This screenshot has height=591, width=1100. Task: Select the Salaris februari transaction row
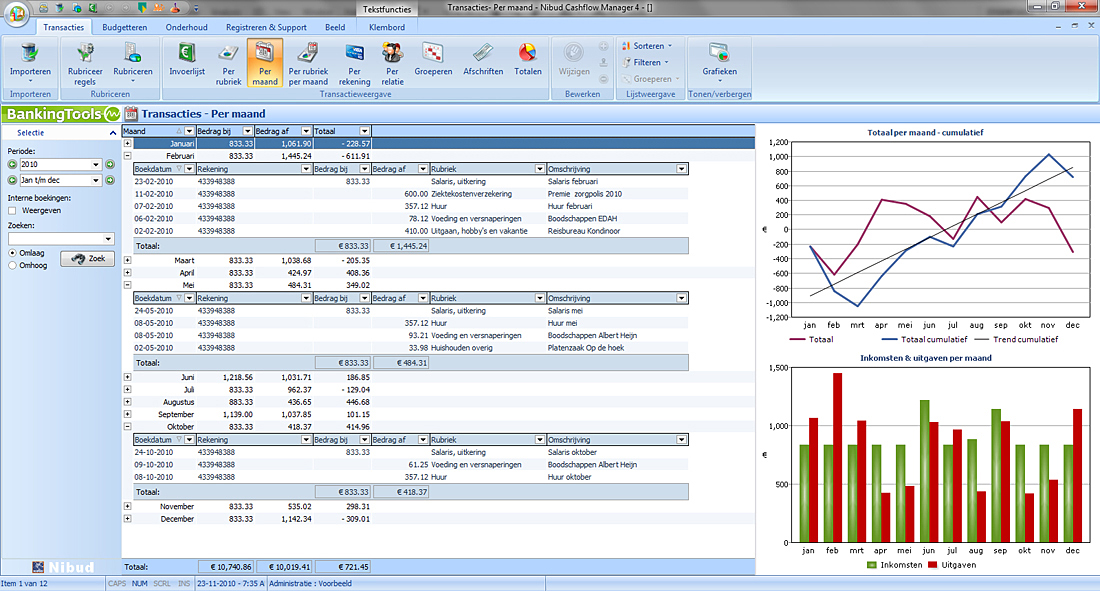coord(410,181)
